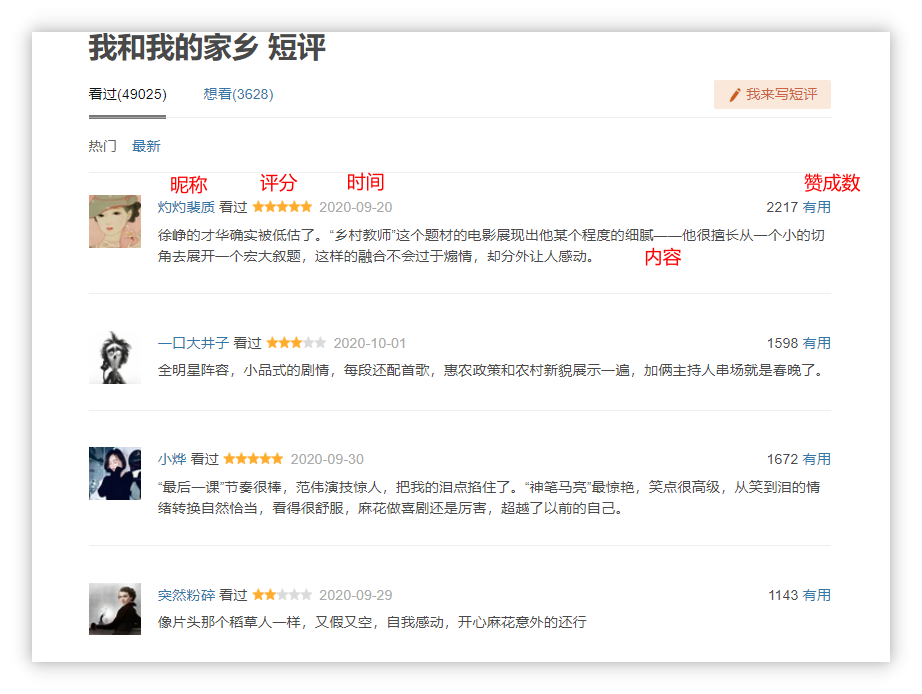Open avatar of reviewer 一口大井子
The image size is (922, 694).
[115, 357]
